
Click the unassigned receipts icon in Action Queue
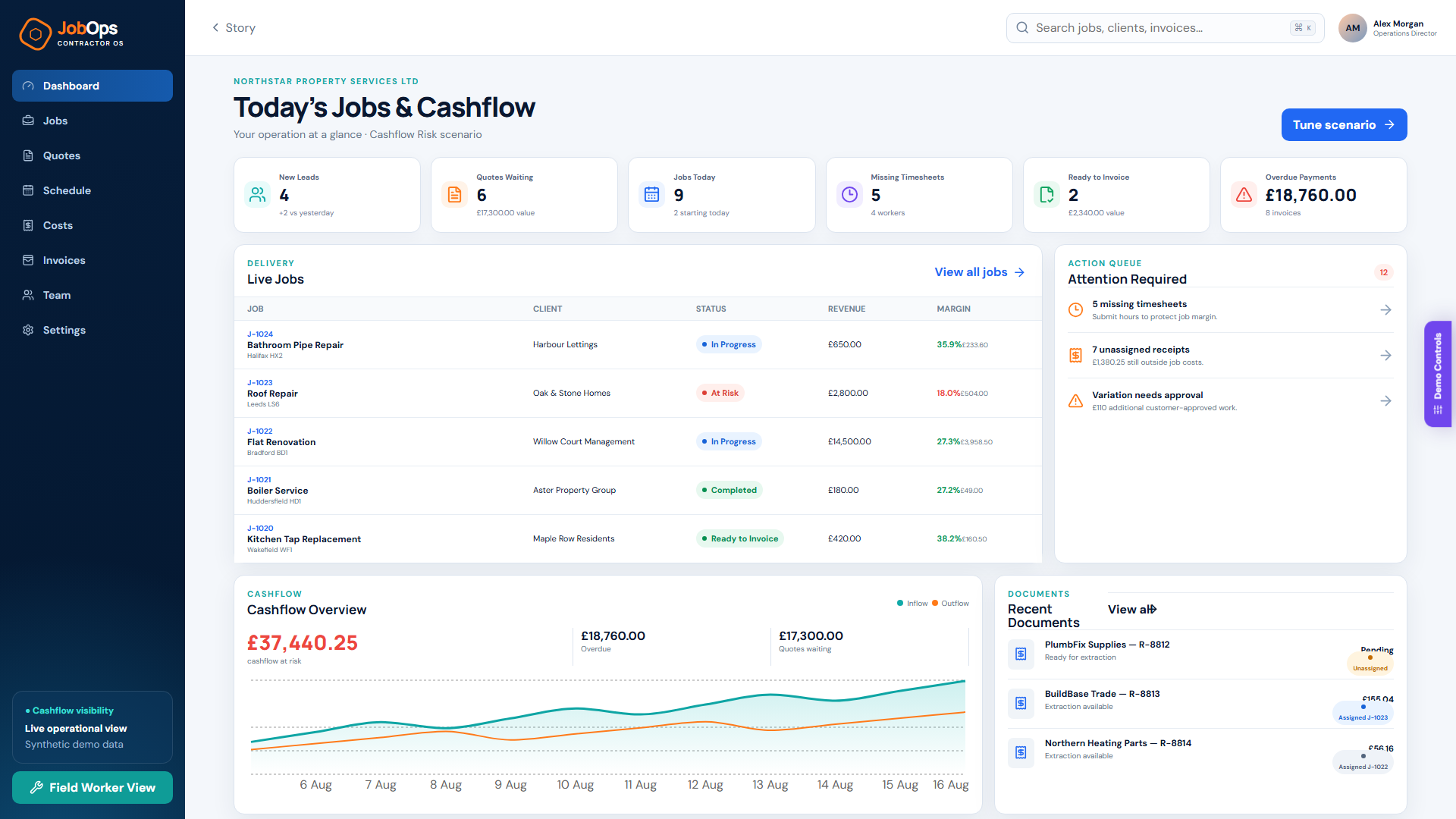pos(1075,355)
